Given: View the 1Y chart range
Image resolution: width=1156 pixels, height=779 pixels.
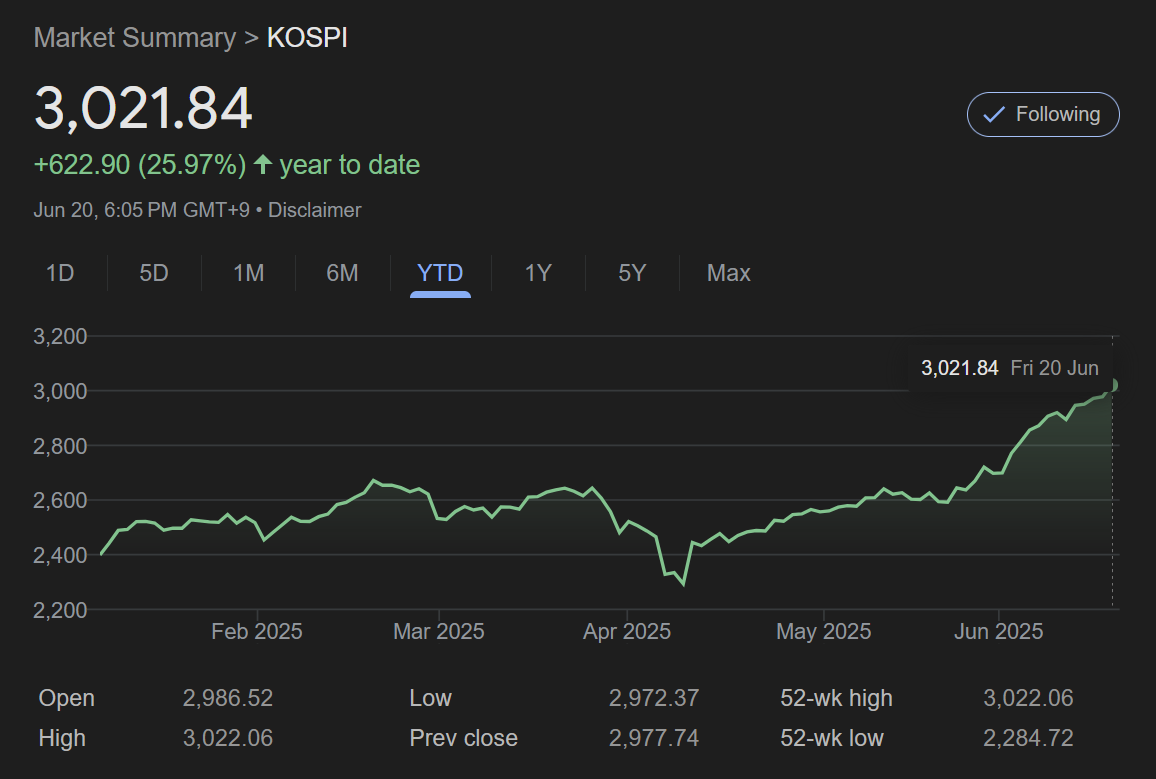Looking at the screenshot, I should (538, 273).
